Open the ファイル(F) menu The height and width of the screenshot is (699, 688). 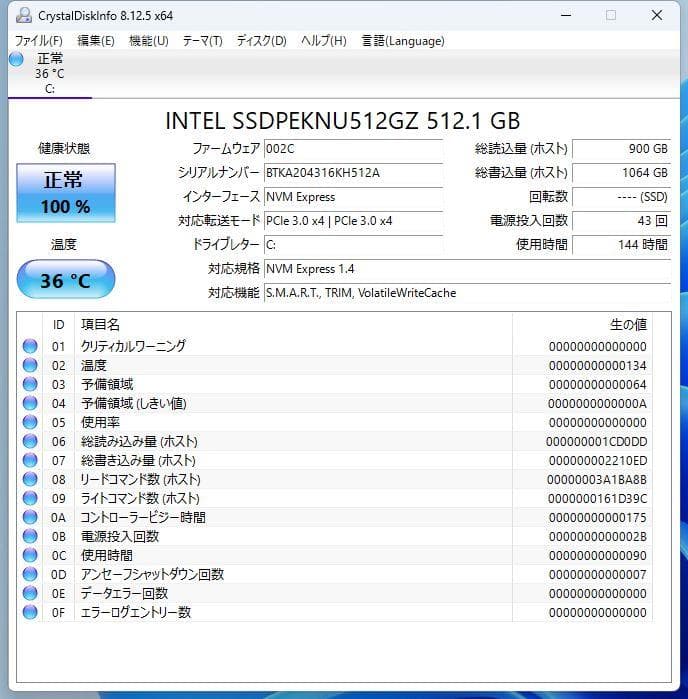click(x=38, y=41)
